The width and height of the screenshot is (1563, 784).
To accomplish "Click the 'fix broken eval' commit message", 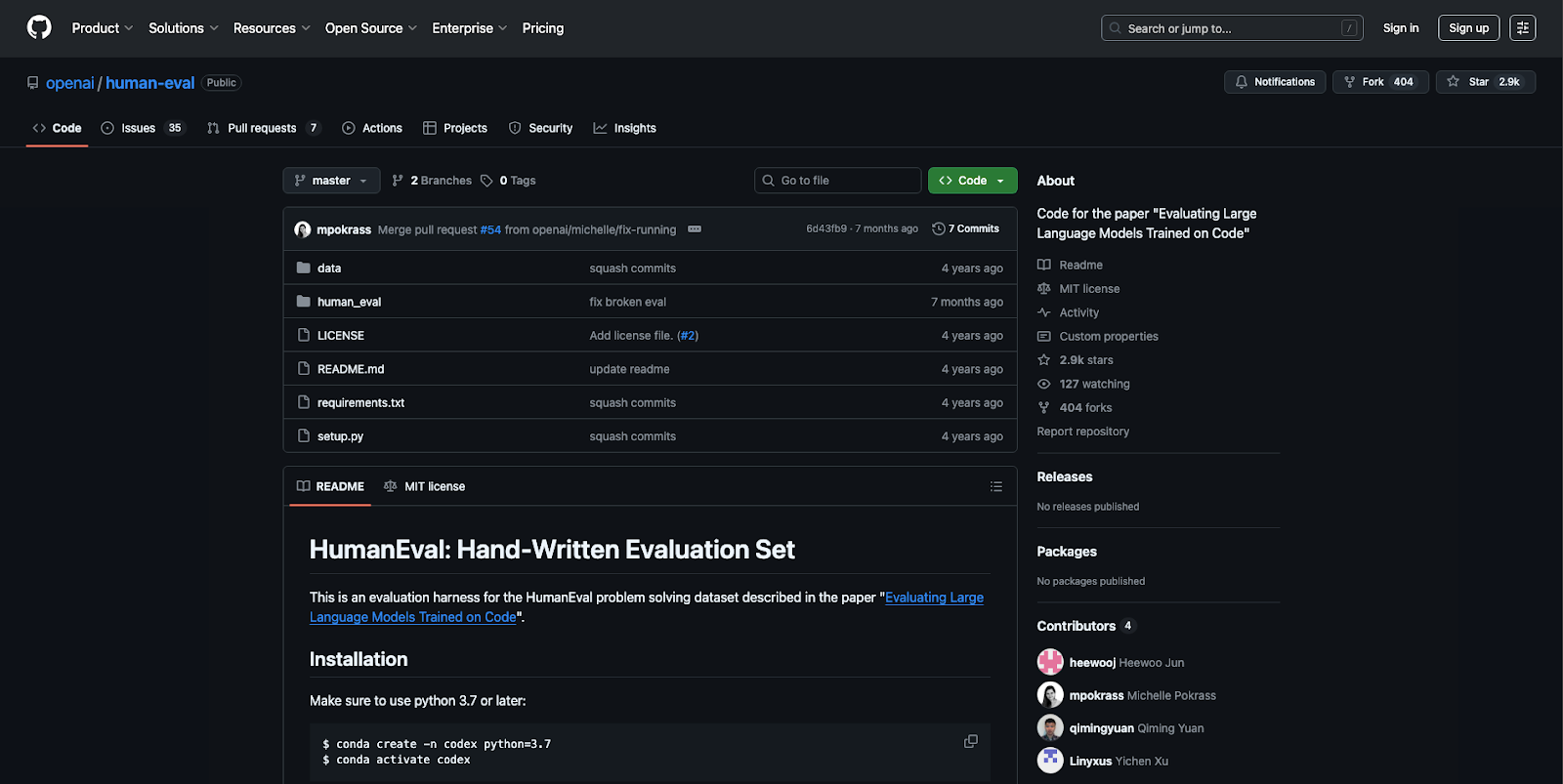I will pyautogui.click(x=627, y=302).
